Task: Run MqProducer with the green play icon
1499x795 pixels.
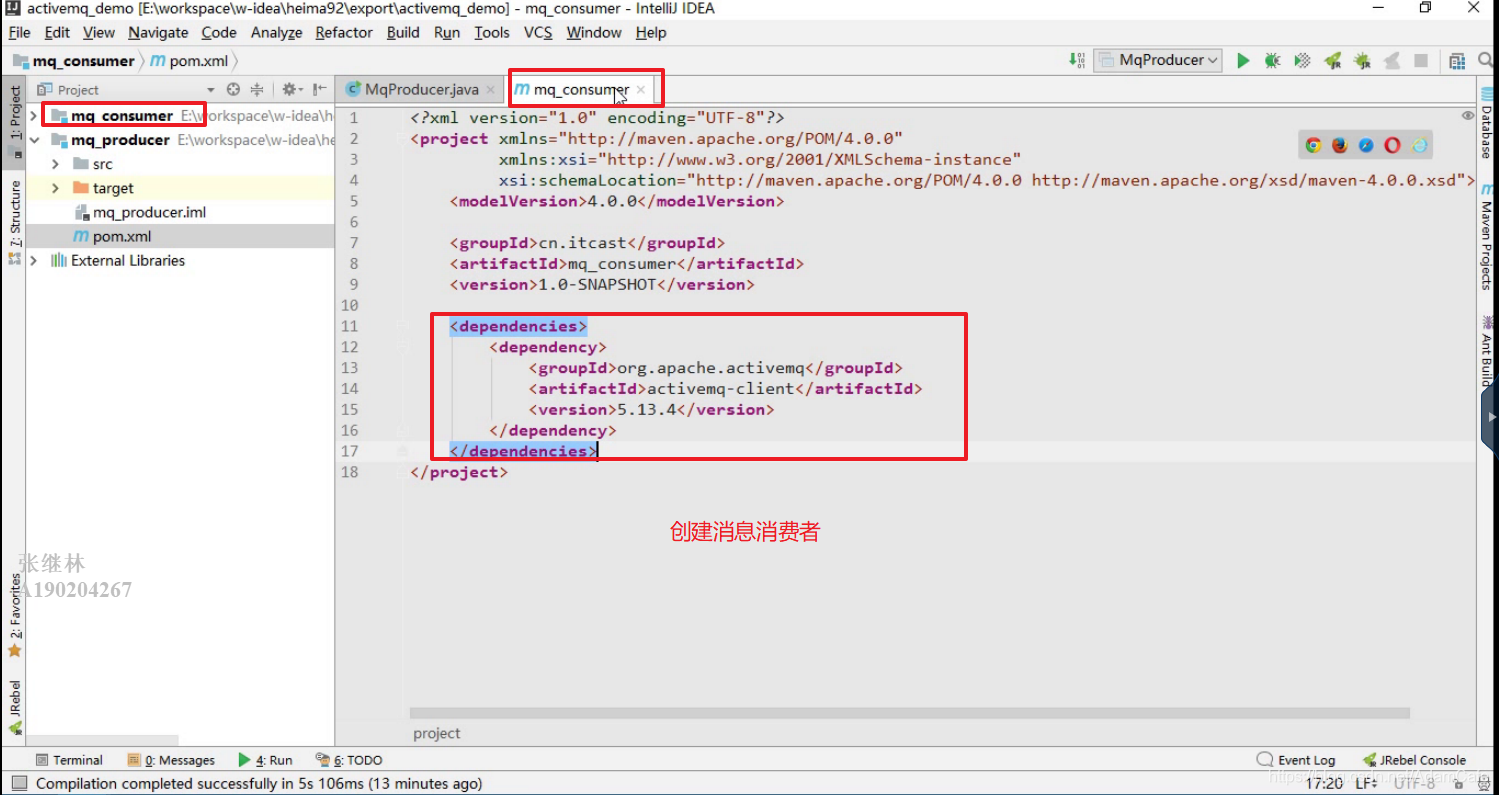Action: [x=1243, y=61]
